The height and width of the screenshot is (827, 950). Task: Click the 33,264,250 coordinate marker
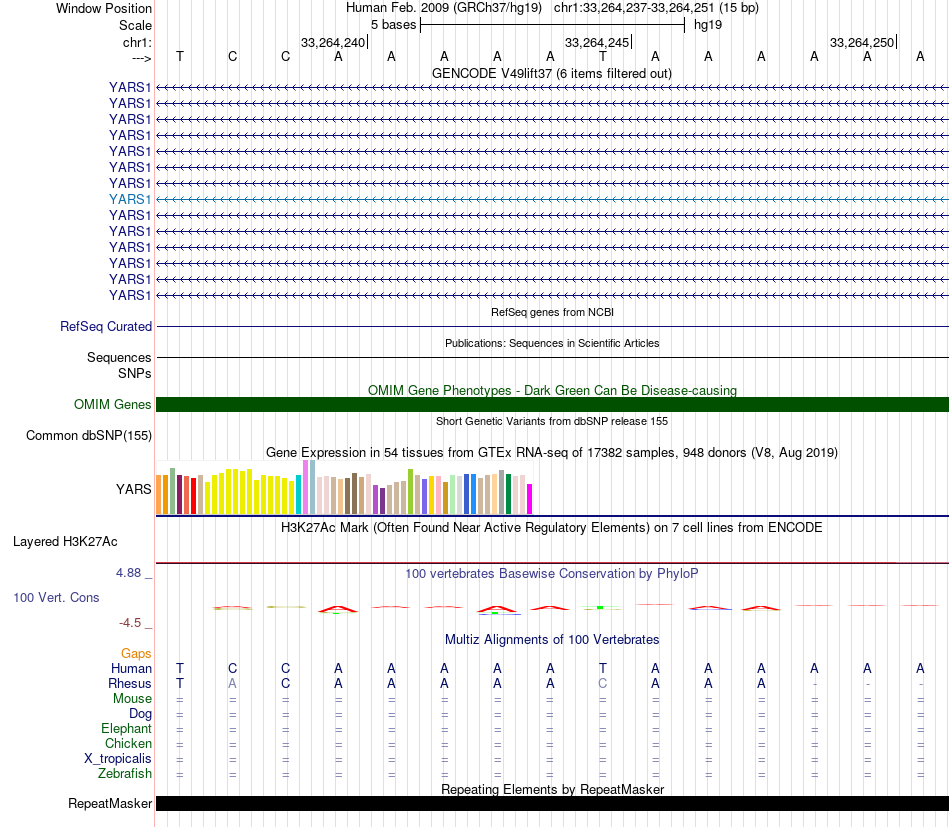coord(862,42)
